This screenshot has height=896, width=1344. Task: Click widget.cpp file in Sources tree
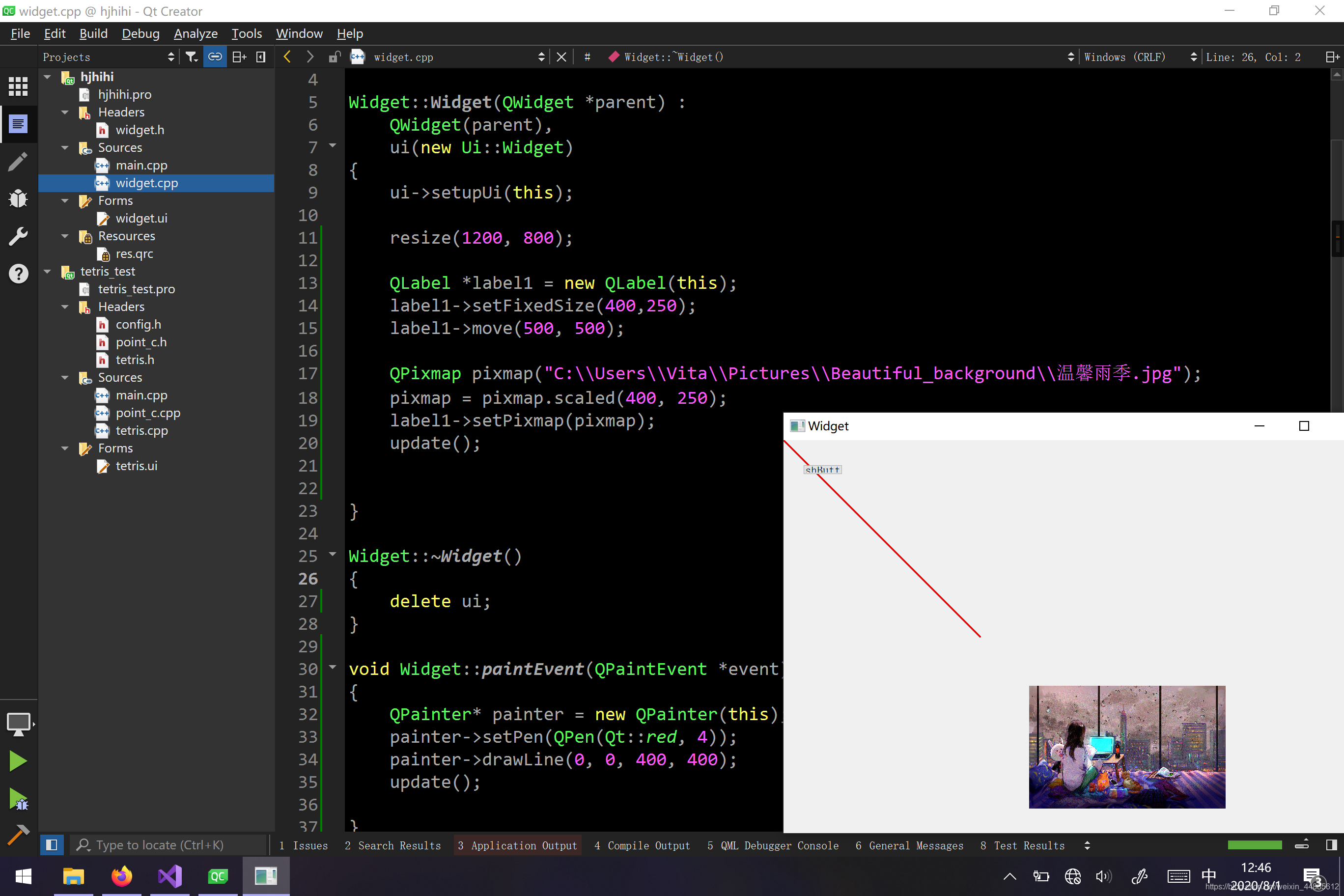[147, 183]
